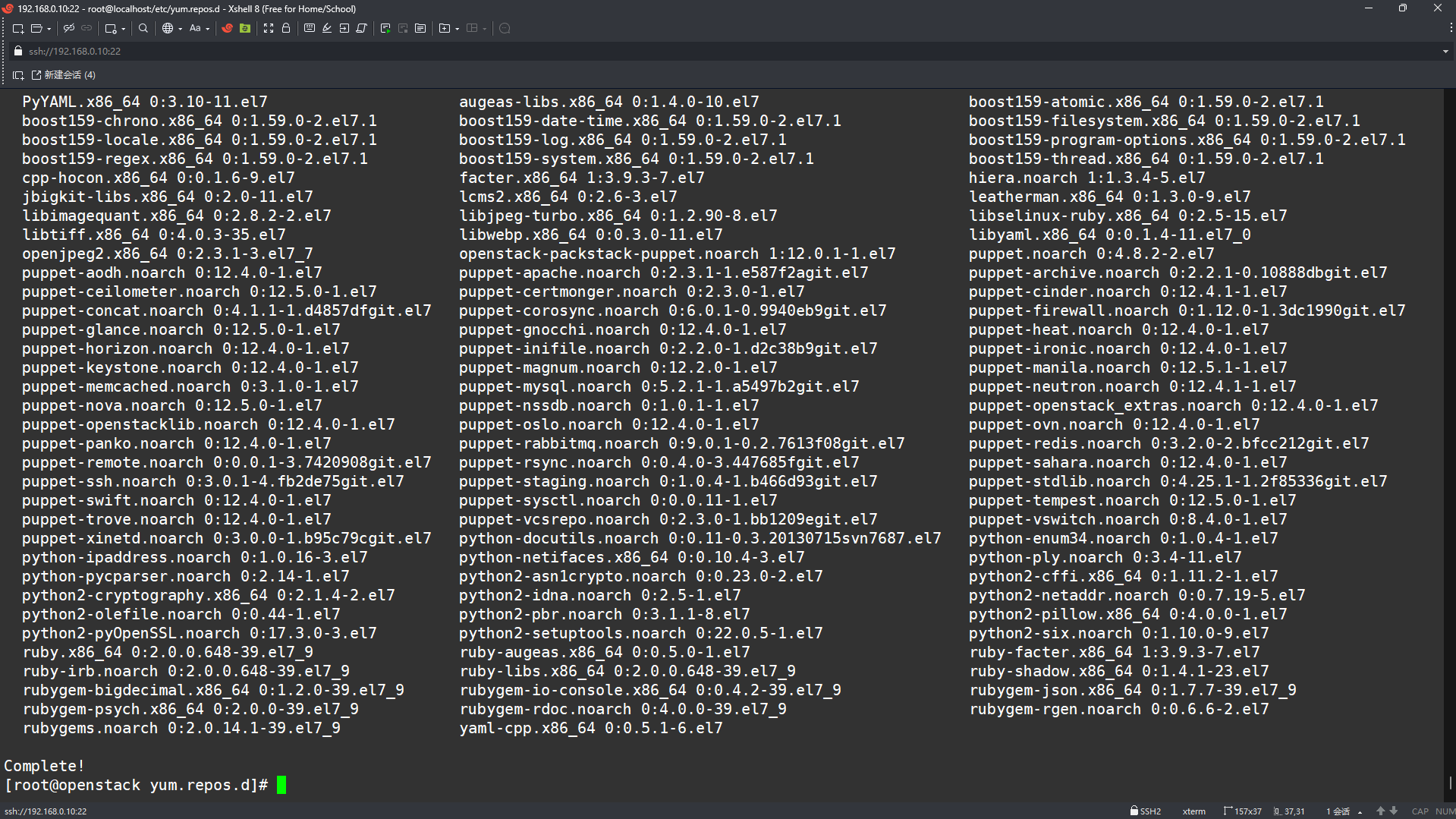
Task: Open the session properties icon
Action: pyautogui.click(x=111, y=28)
